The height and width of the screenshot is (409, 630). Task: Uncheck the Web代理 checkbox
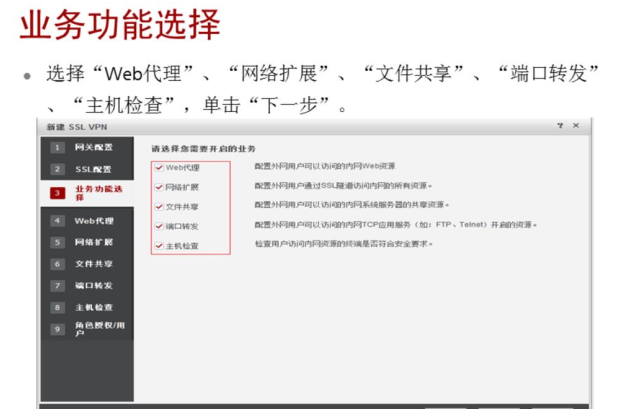(x=159, y=168)
